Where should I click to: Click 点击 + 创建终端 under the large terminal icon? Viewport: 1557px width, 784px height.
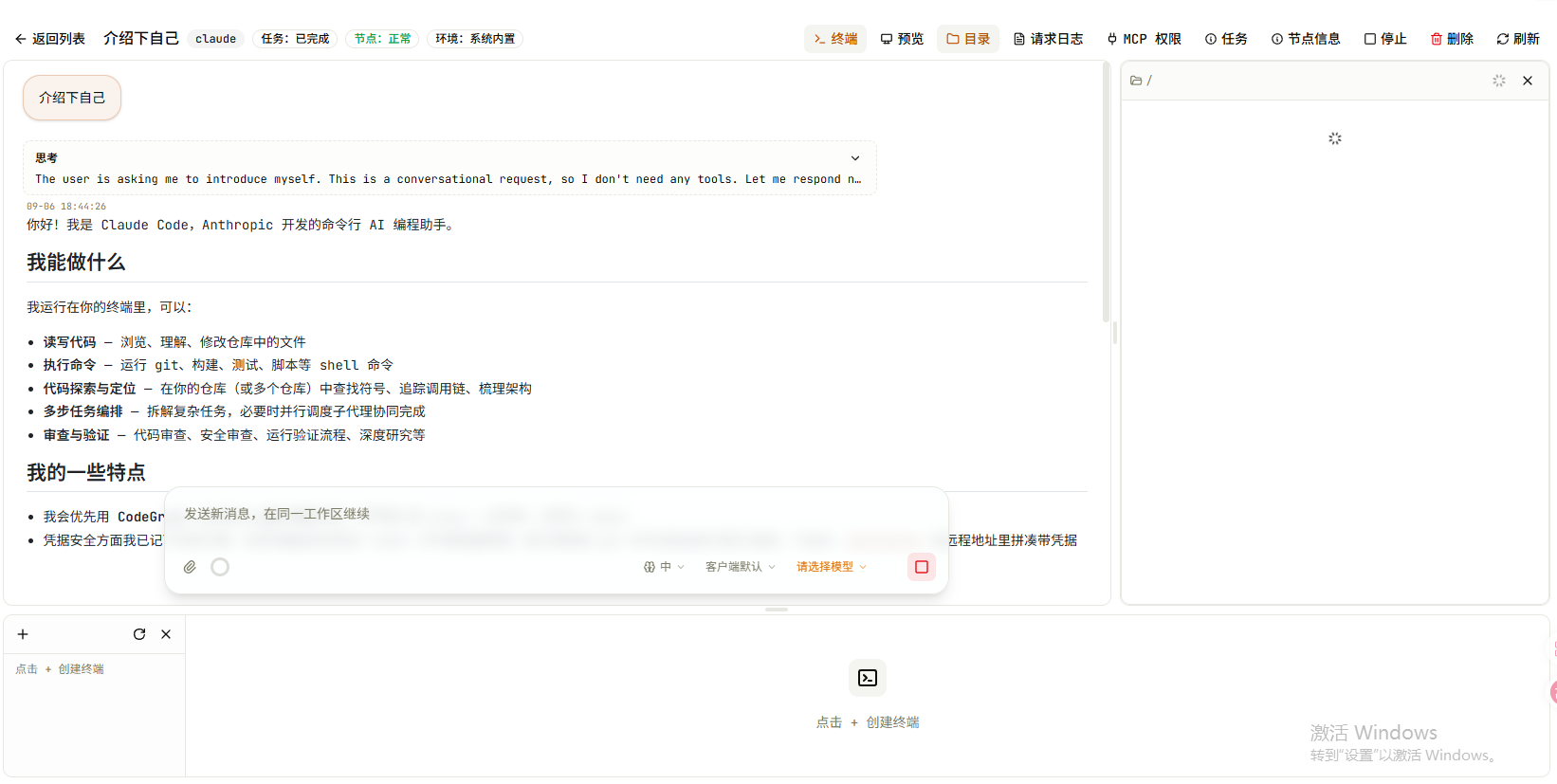pyautogui.click(x=868, y=722)
